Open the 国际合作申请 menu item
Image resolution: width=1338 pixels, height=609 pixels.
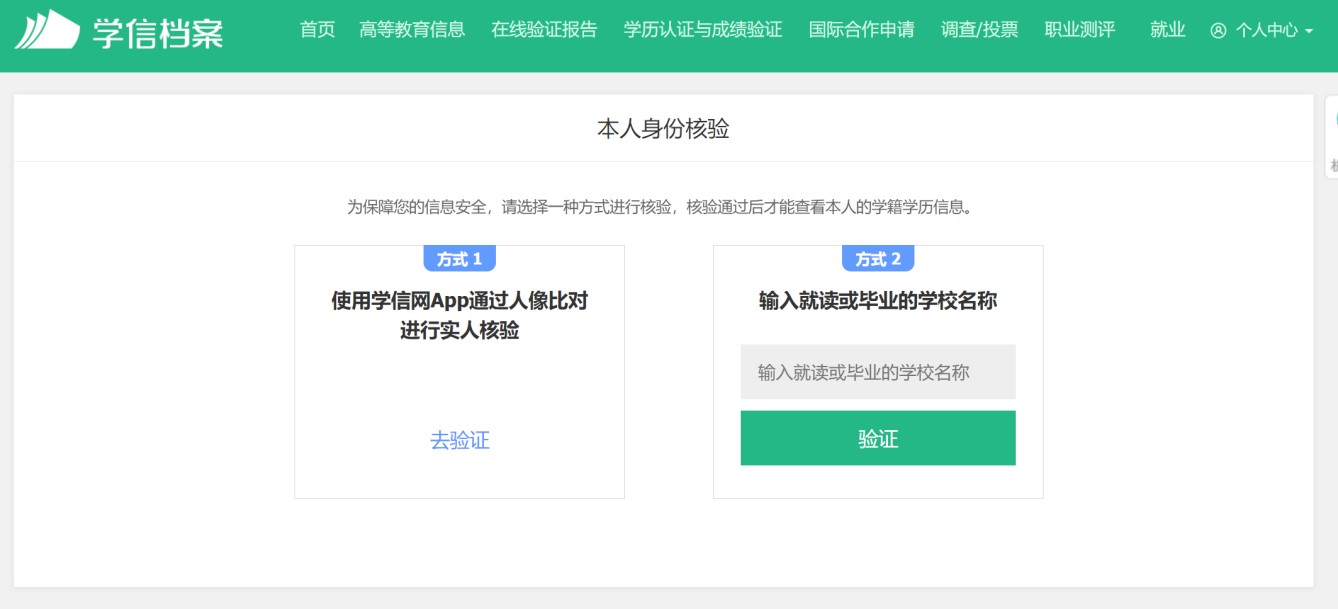[861, 30]
